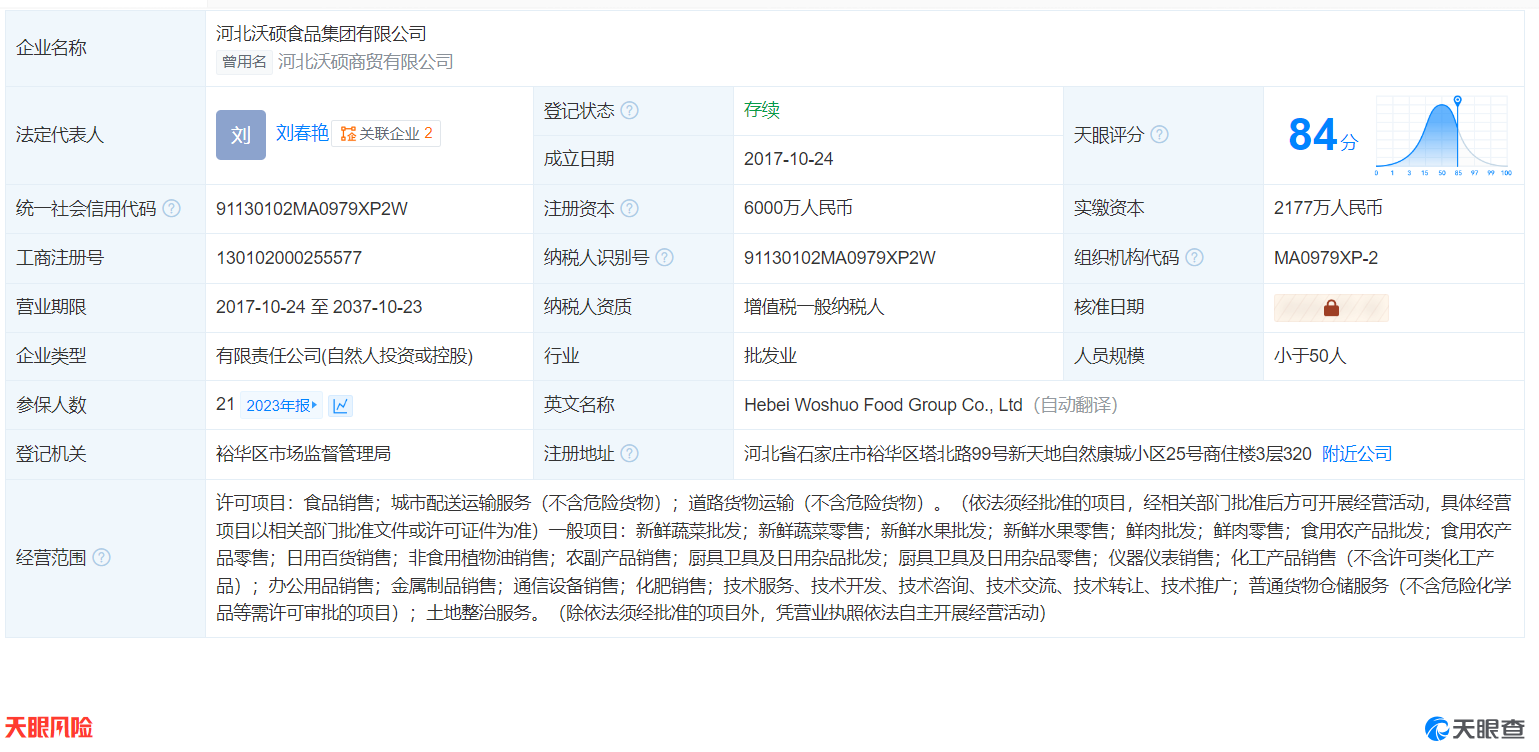1539x752 pixels.
Task: Click the 经营范围 business scope paragraph
Action: tap(863, 558)
